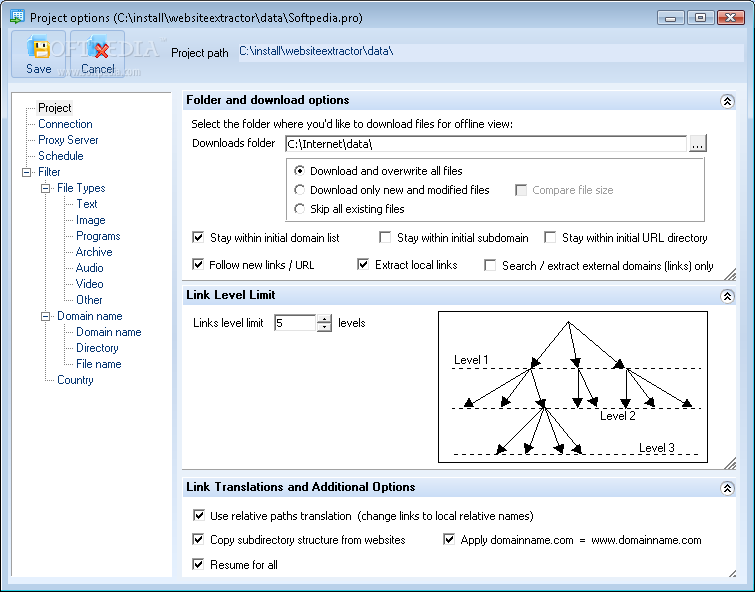Click the Save floppy disk icon
The width and height of the screenshot is (755, 592).
[39, 47]
